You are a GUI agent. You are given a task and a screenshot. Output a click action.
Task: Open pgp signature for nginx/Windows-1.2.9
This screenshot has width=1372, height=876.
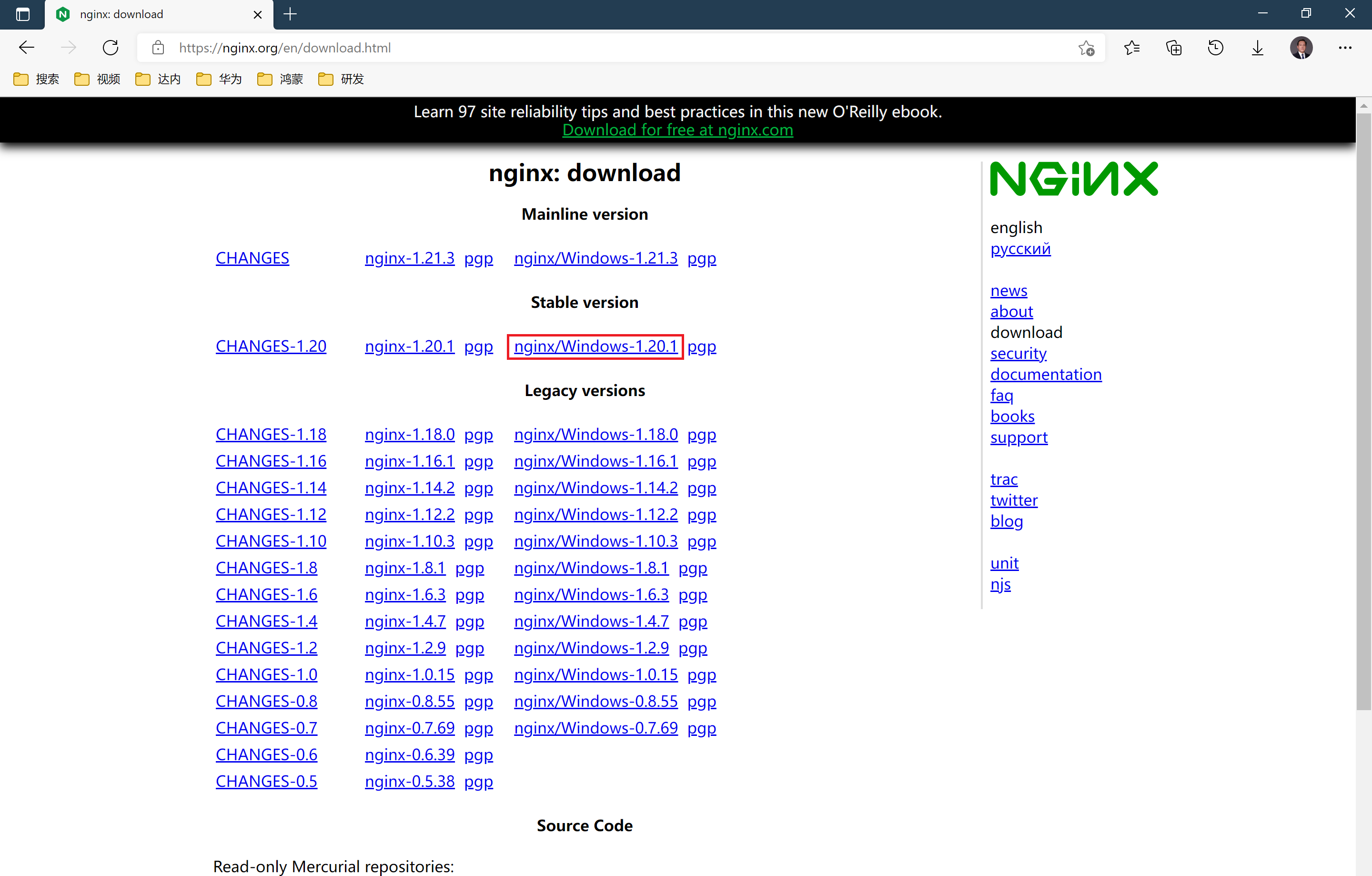tap(693, 649)
